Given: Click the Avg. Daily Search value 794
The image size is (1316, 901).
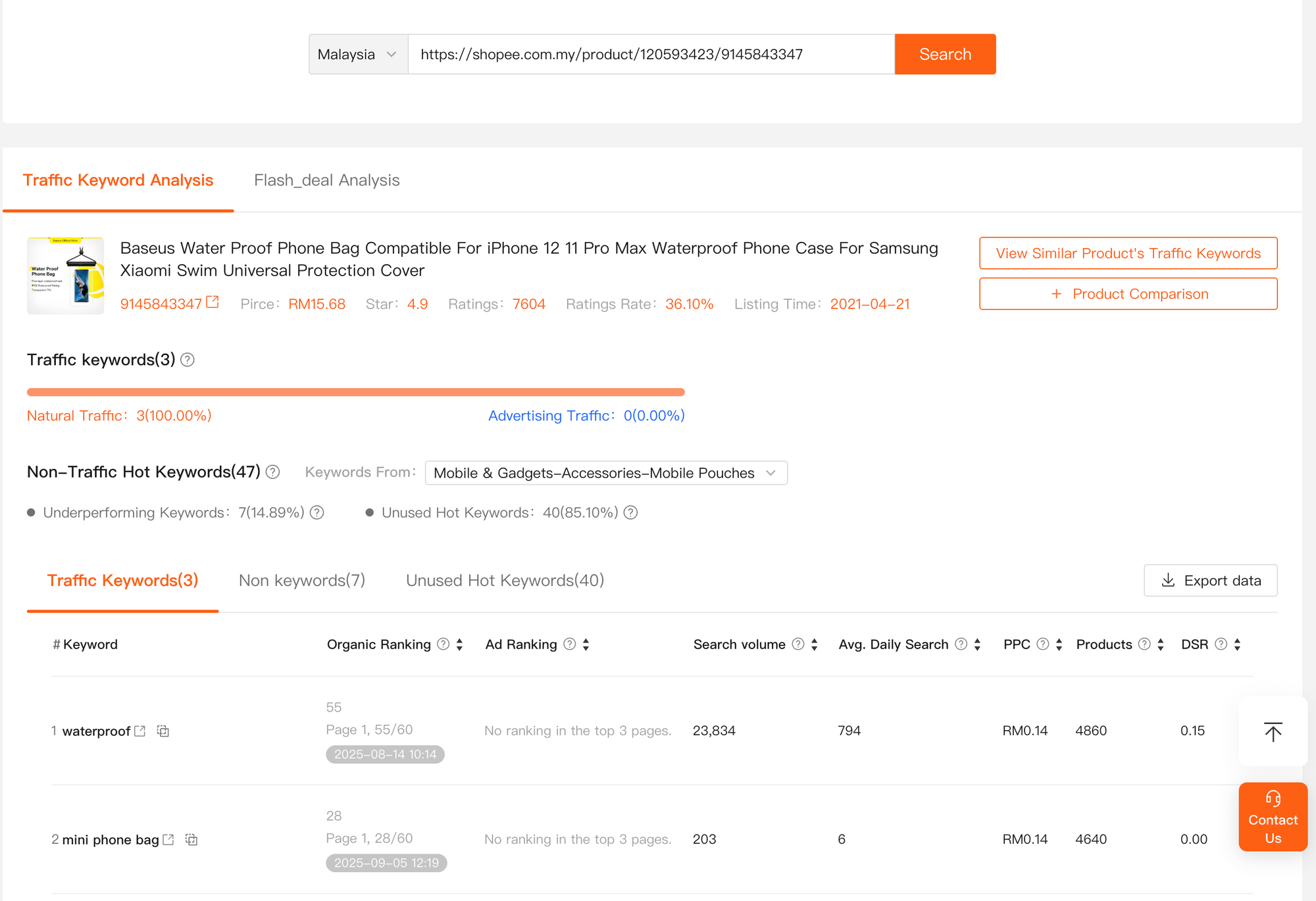Looking at the screenshot, I should point(849,731).
